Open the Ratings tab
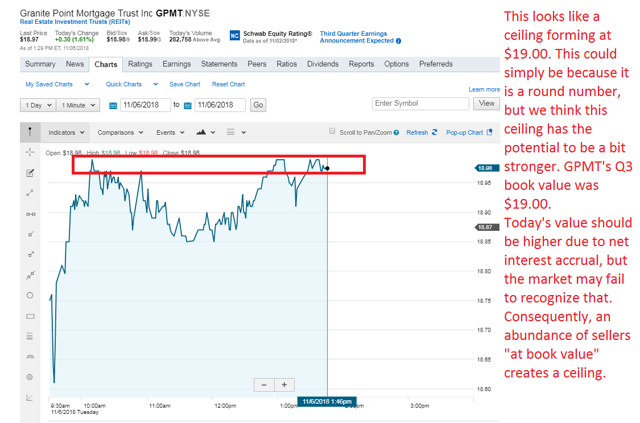Image resolution: width=640 pixels, height=423 pixels. coord(140,64)
